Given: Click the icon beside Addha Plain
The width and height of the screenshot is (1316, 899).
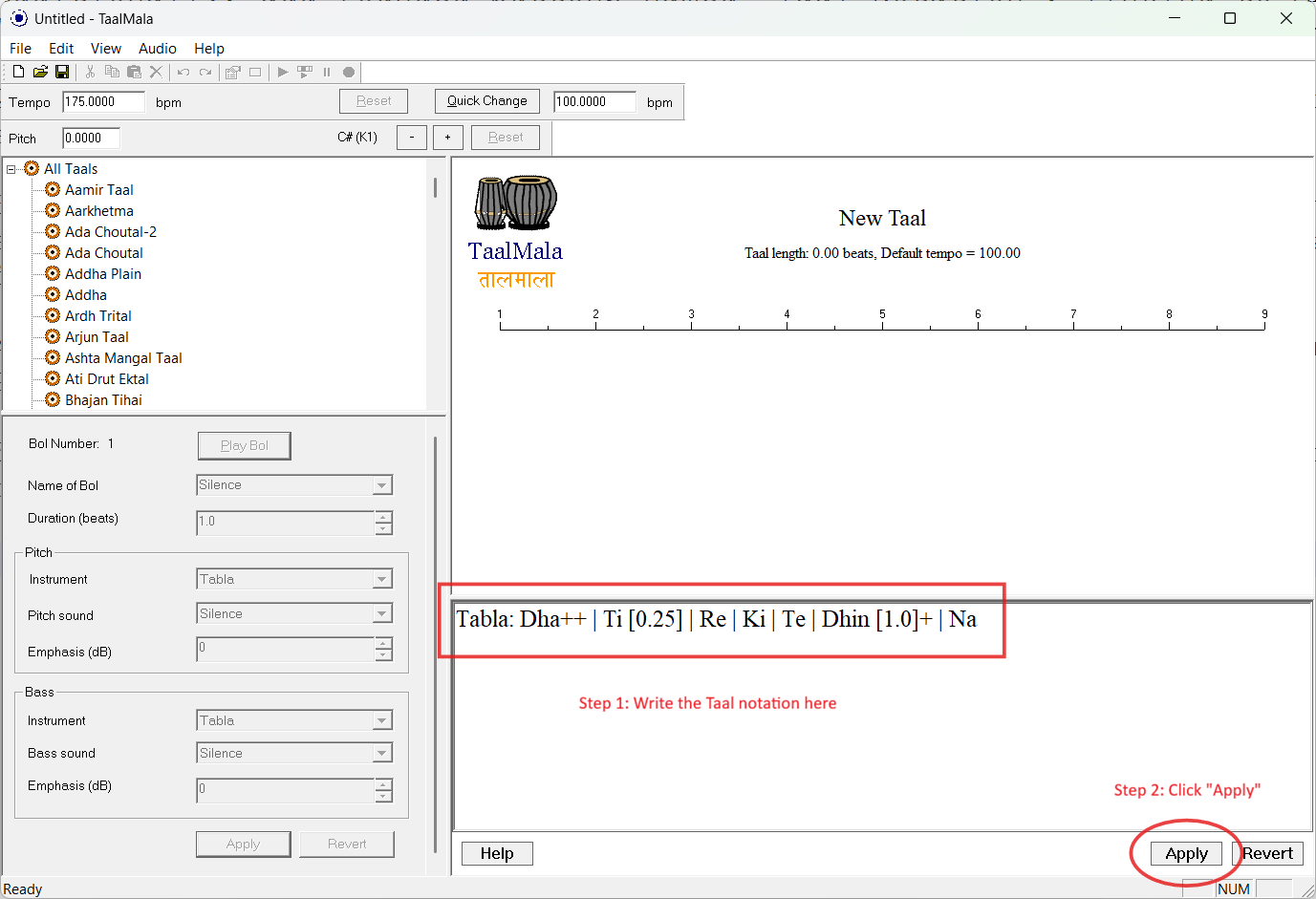Looking at the screenshot, I should coord(53,273).
